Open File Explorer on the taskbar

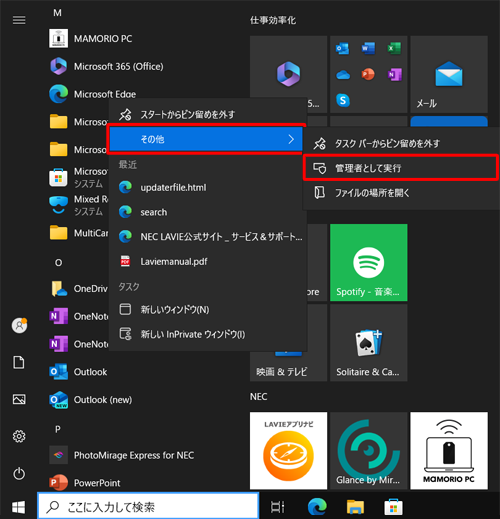355,507
